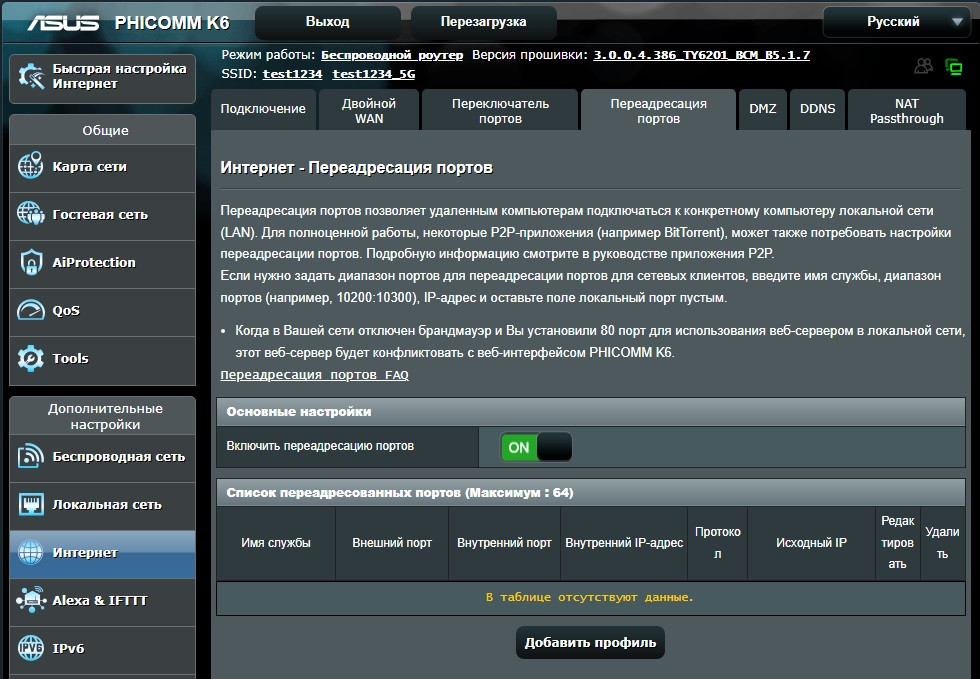Open the Переадресация портов FAQ link
Screen dimensions: 980x679
(x=314, y=375)
